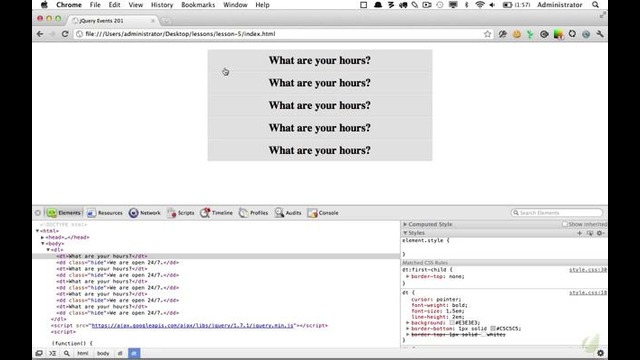Open the Audits panel

[288, 213]
